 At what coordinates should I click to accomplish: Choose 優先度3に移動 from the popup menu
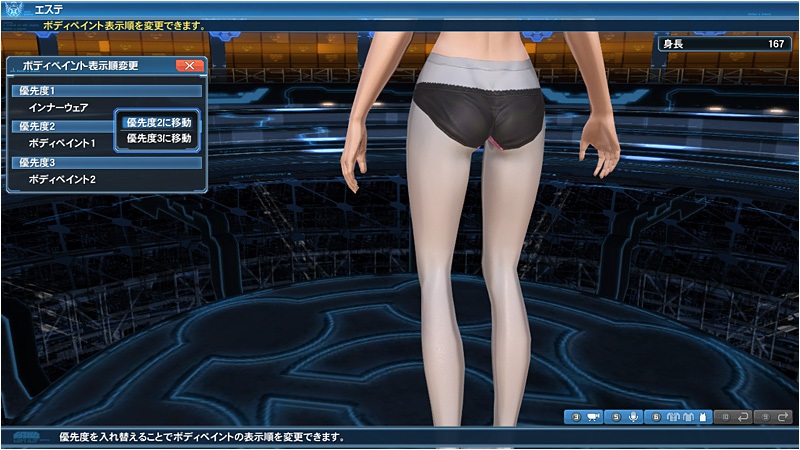158,138
